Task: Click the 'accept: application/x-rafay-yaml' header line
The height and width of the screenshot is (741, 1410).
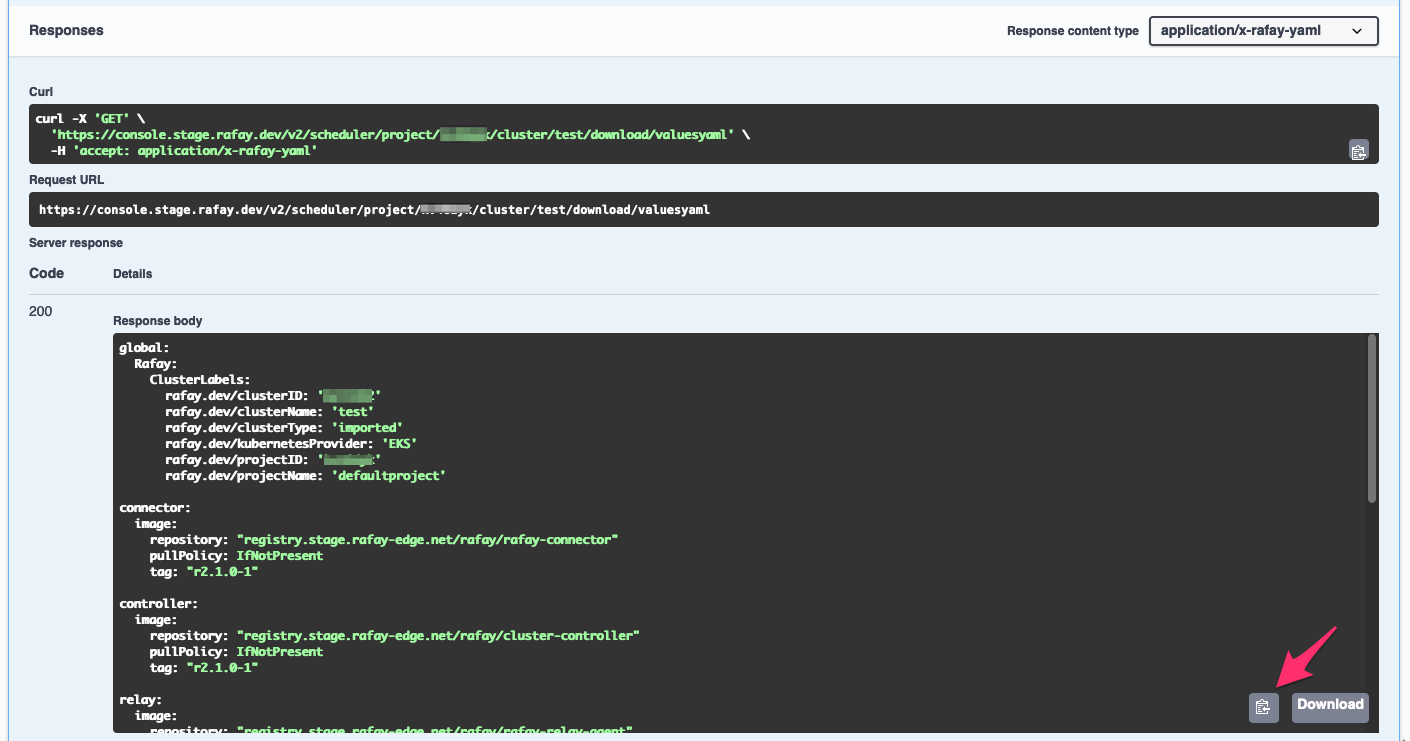Action: tap(184, 150)
